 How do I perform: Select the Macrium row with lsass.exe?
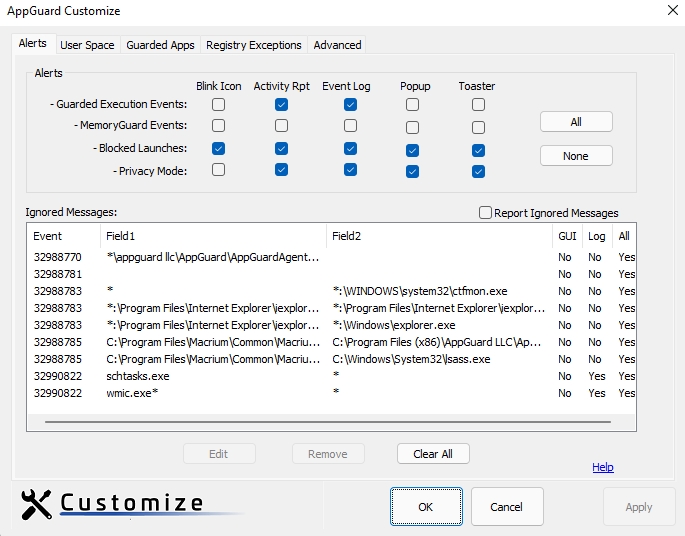click(x=332, y=359)
